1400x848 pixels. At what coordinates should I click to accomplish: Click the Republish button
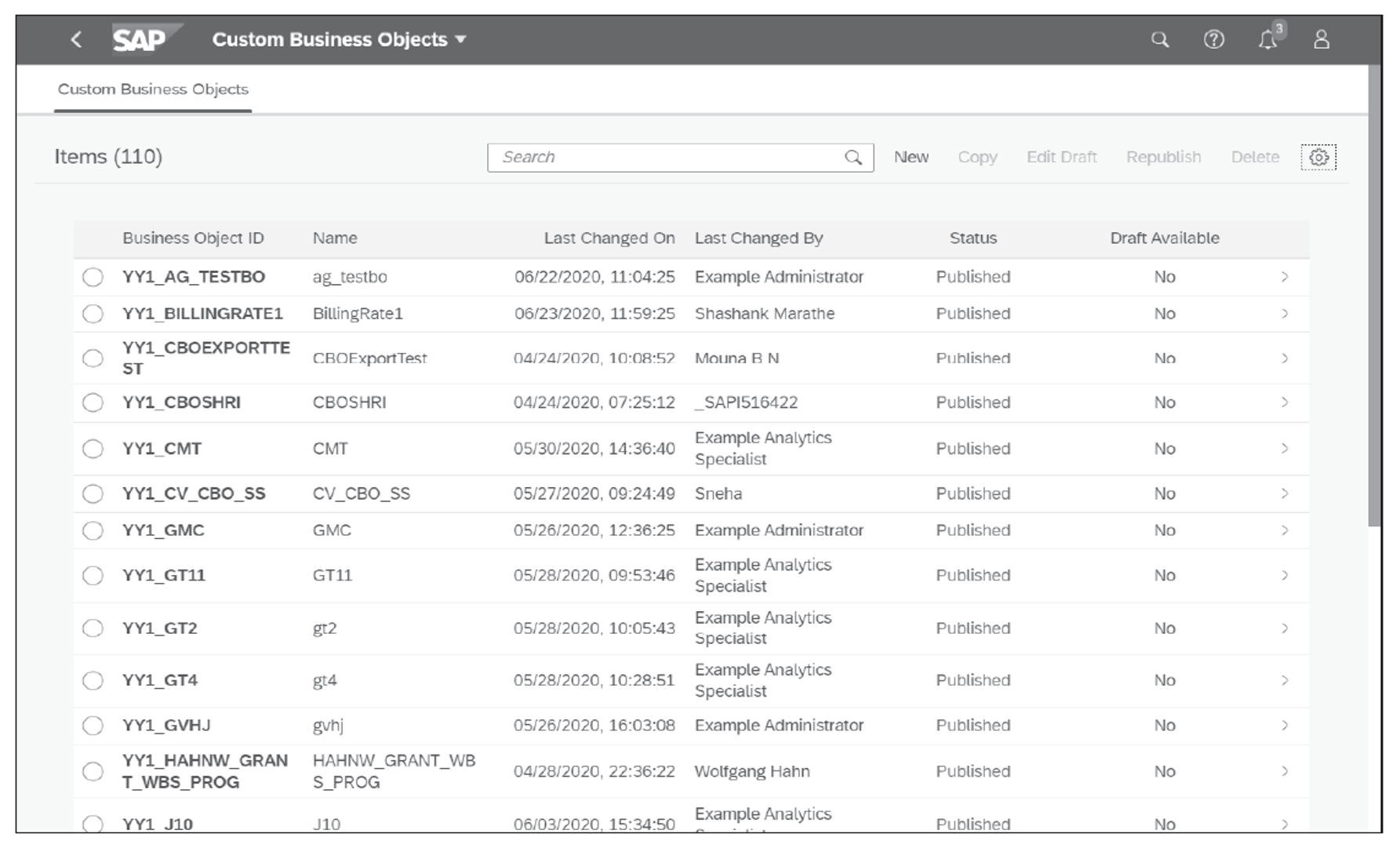1164,157
